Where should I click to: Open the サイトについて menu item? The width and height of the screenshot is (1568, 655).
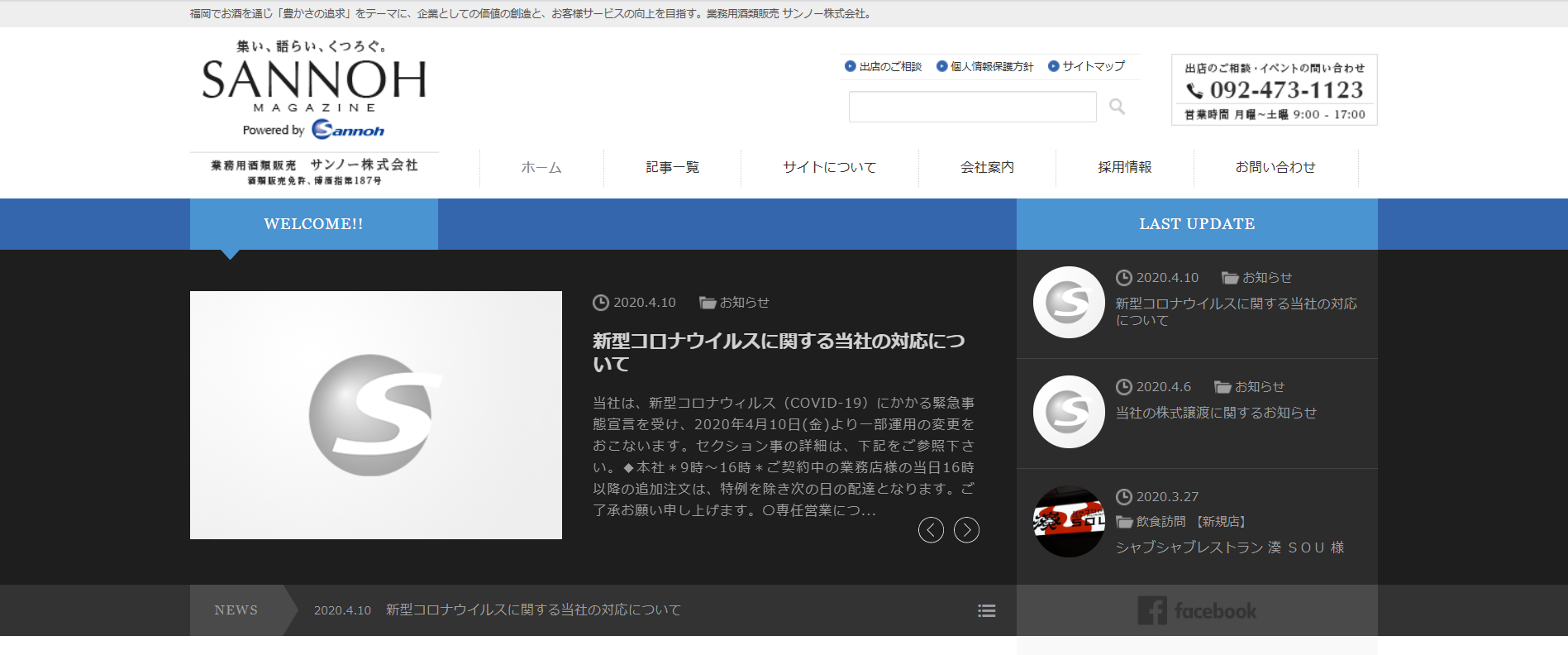(830, 167)
